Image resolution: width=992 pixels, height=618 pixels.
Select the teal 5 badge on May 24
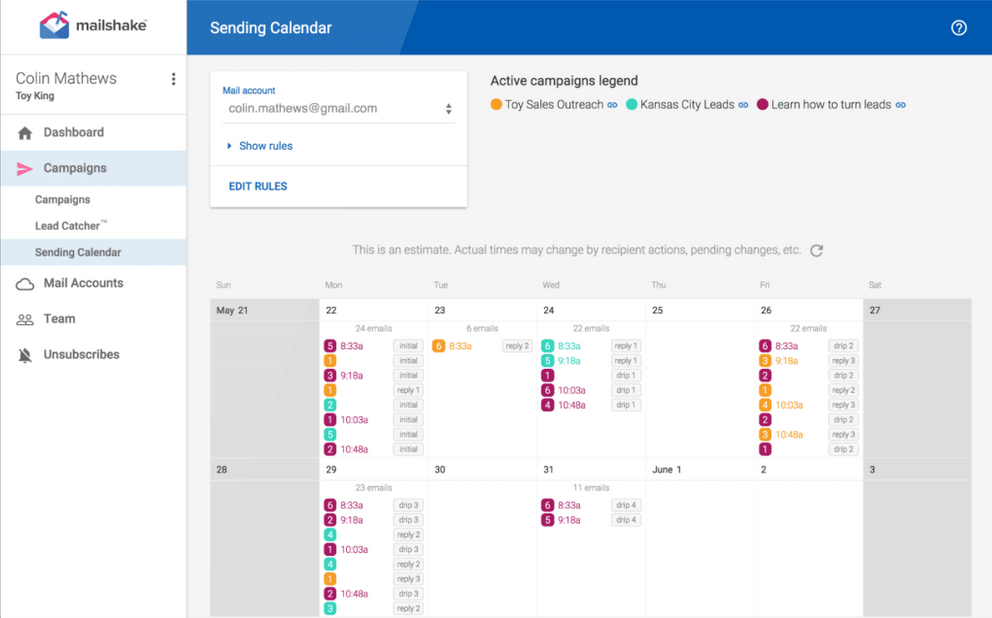pos(547,361)
